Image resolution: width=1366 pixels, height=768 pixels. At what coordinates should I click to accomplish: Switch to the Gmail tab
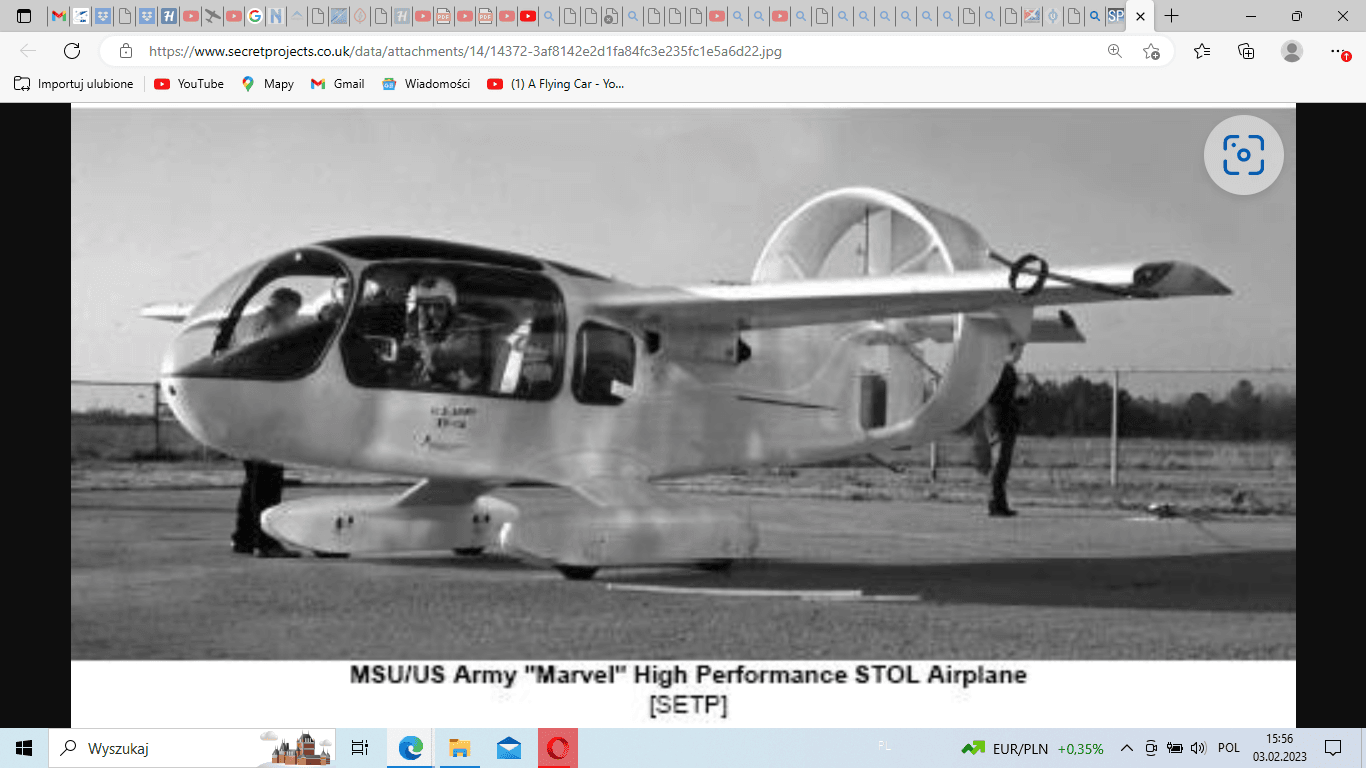pyautogui.click(x=59, y=16)
